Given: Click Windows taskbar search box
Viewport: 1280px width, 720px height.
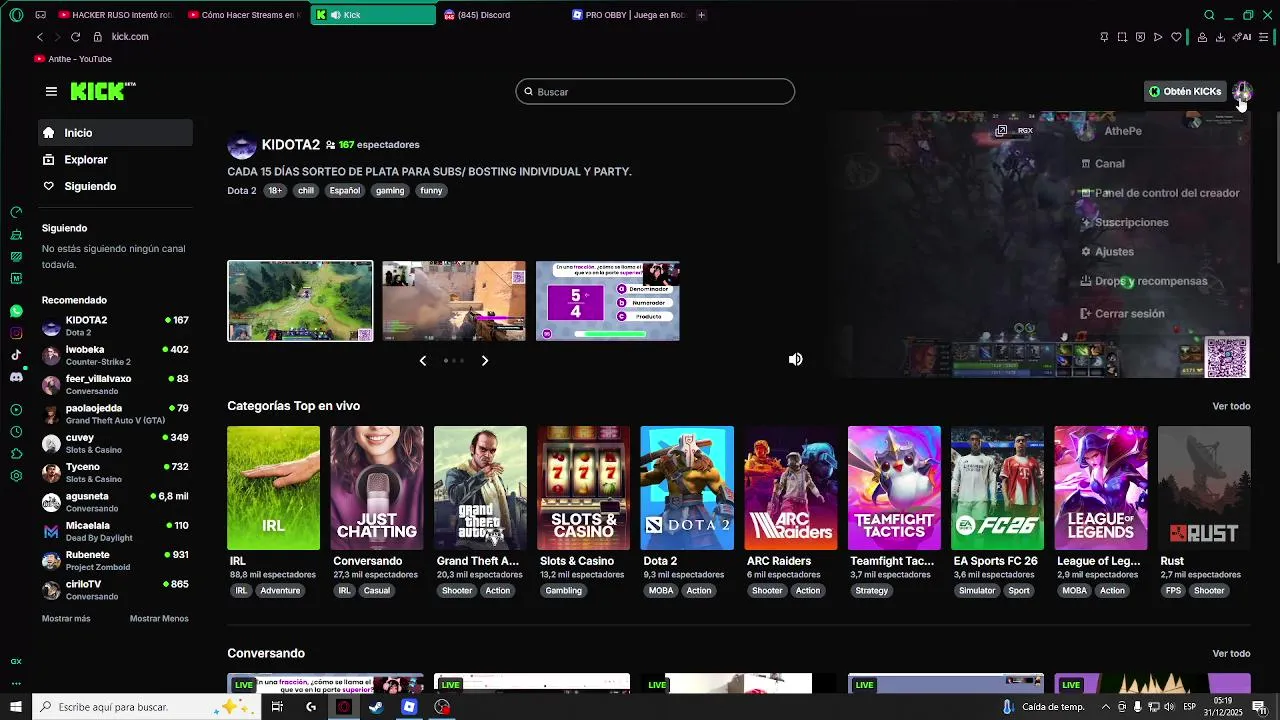Looking at the screenshot, I should [147, 707].
